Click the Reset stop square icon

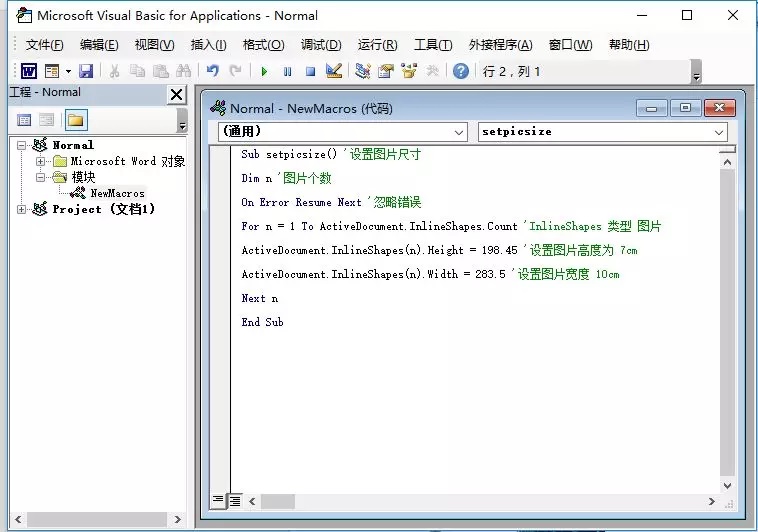point(310,72)
